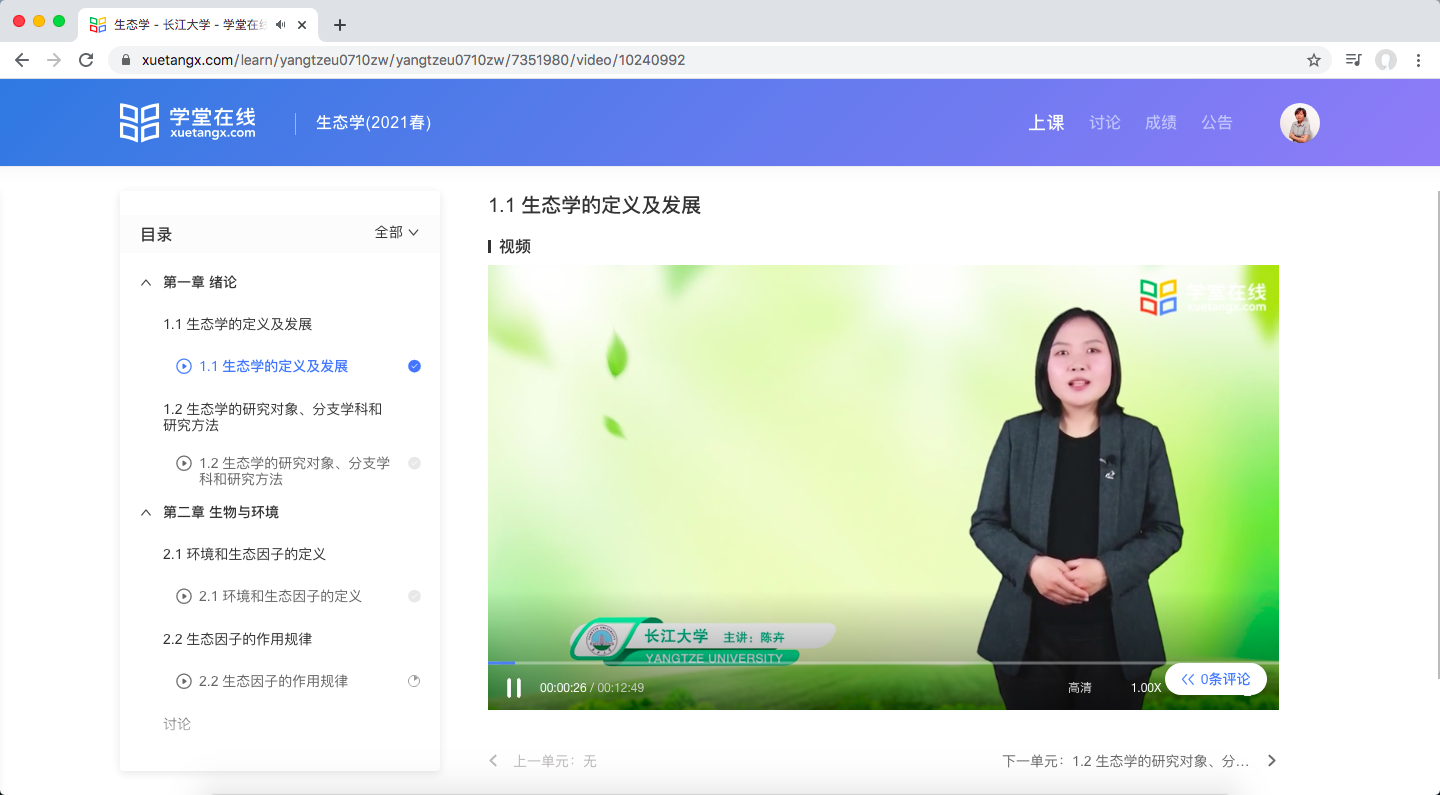
Task: Open the user avatar menu
Action: point(1300,123)
